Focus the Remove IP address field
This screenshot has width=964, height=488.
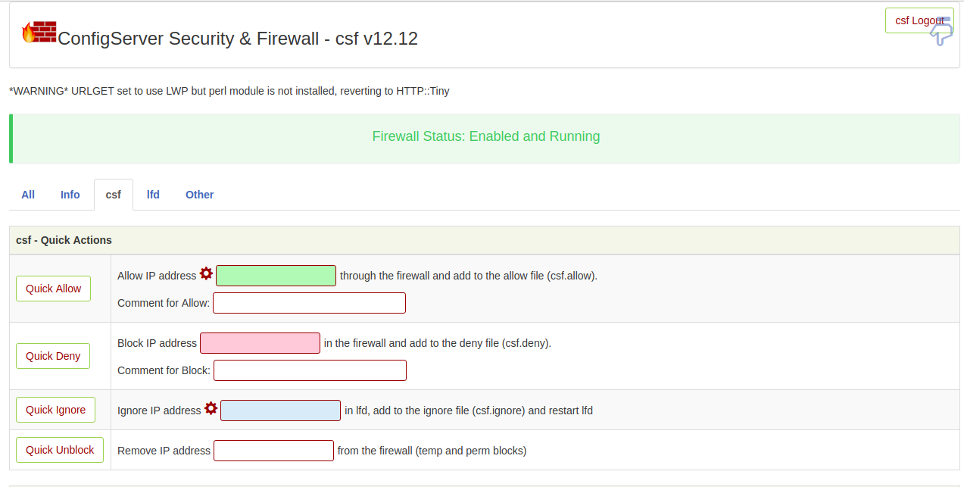[x=274, y=451]
